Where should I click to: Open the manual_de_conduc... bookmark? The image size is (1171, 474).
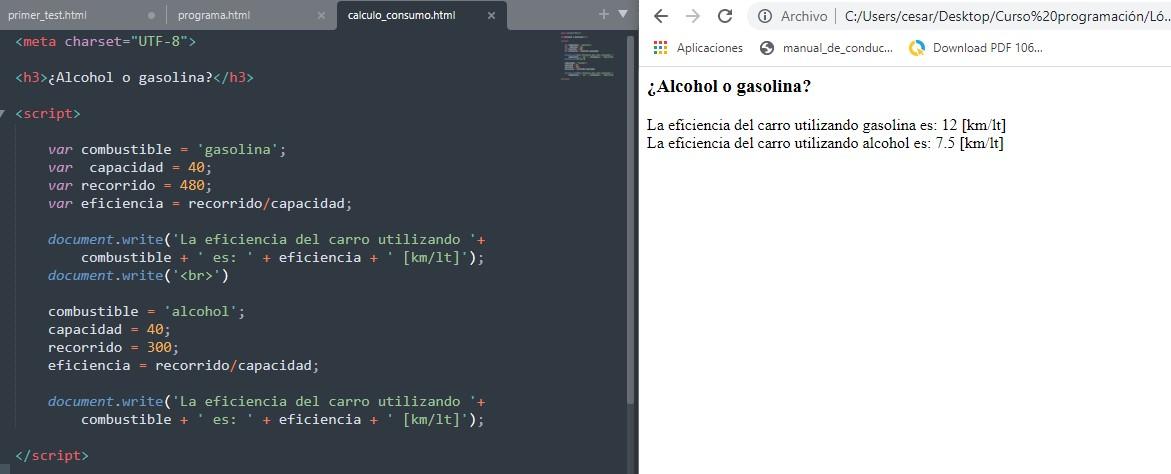[x=826, y=48]
